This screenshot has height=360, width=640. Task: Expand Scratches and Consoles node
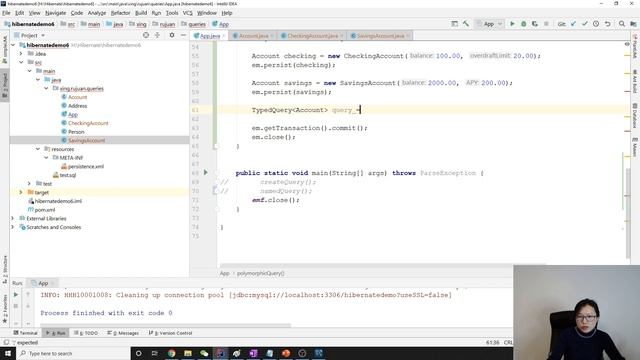click(13, 227)
